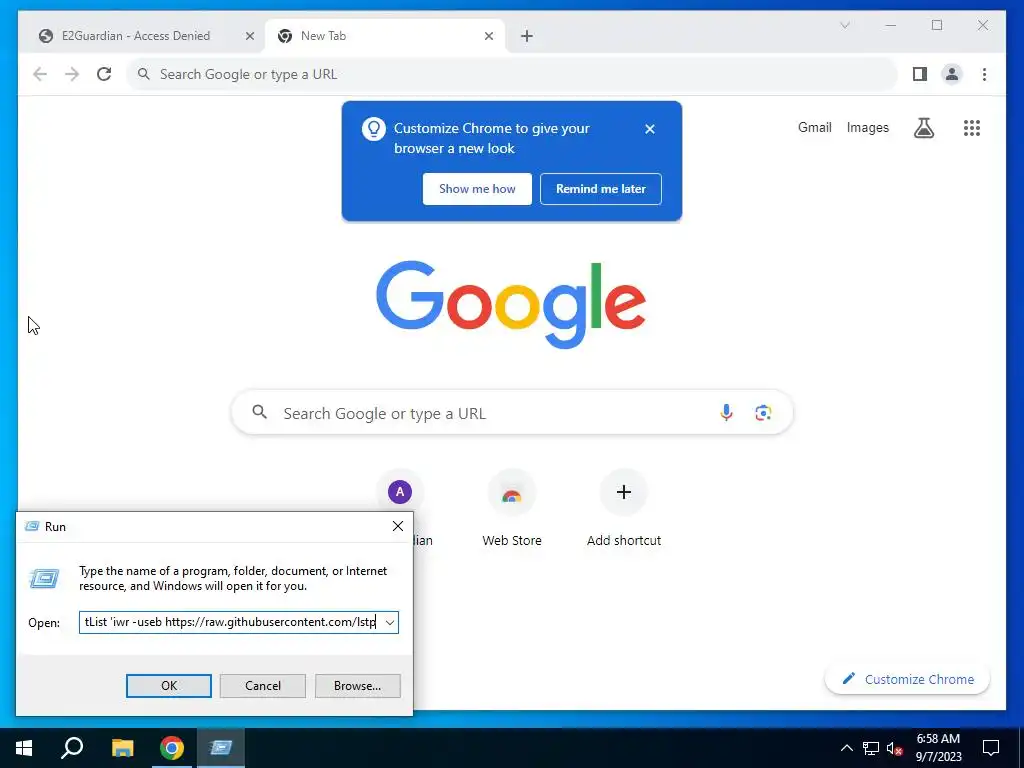
Task: Open the taskbar clock showing 6:58 AM
Action: (x=938, y=748)
